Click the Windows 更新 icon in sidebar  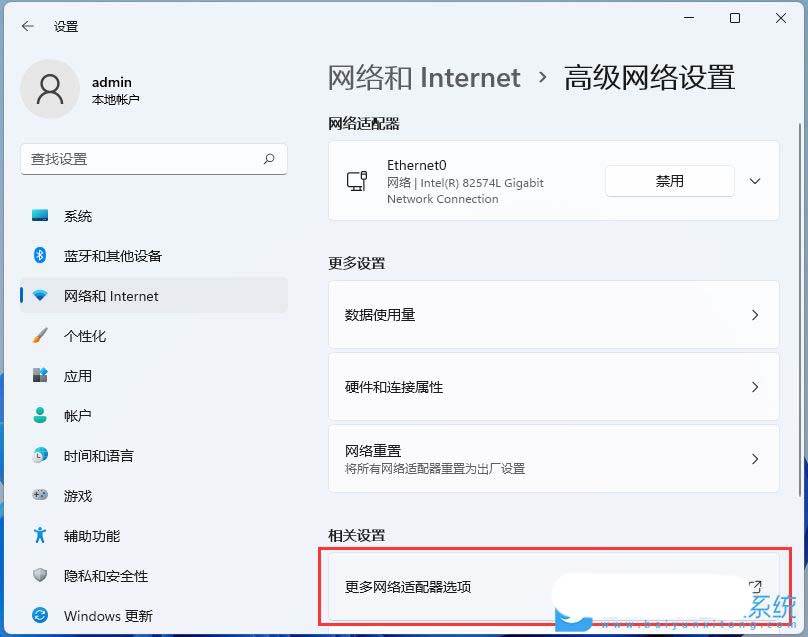pyautogui.click(x=40, y=616)
